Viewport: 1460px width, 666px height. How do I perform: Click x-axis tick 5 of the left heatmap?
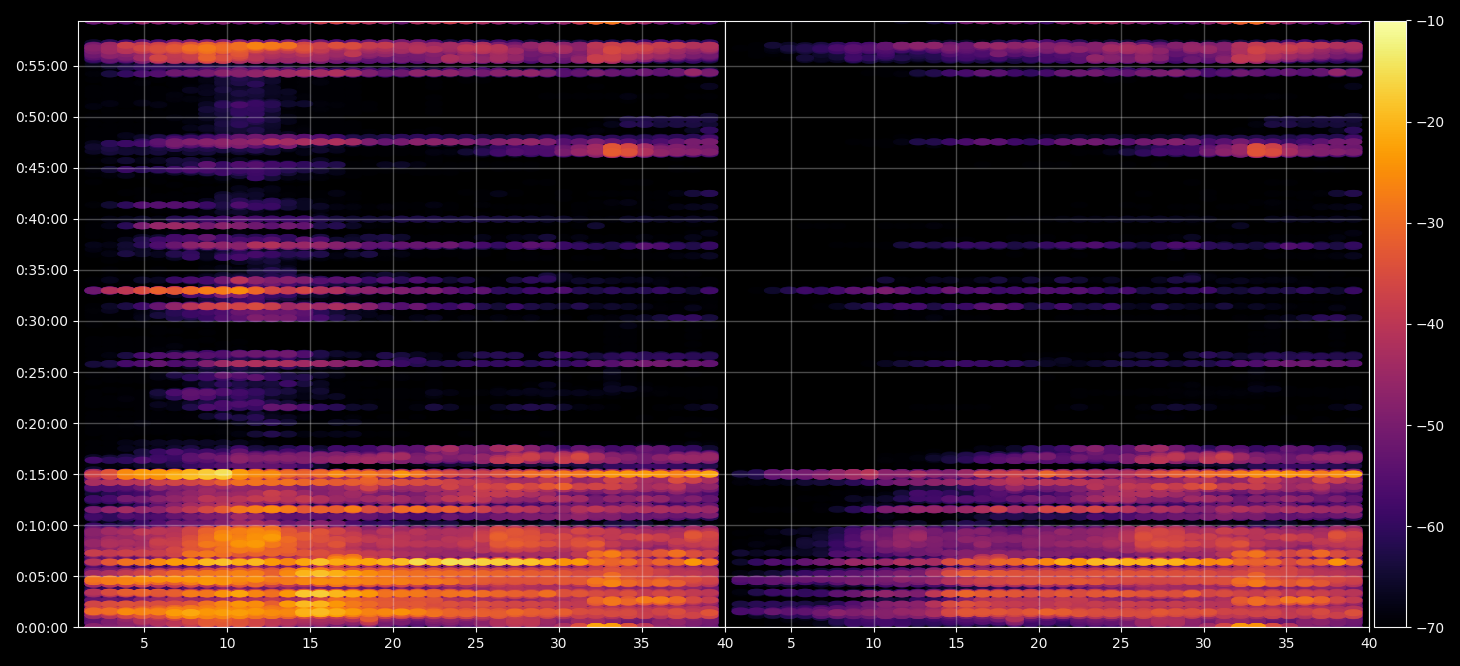click(x=144, y=643)
